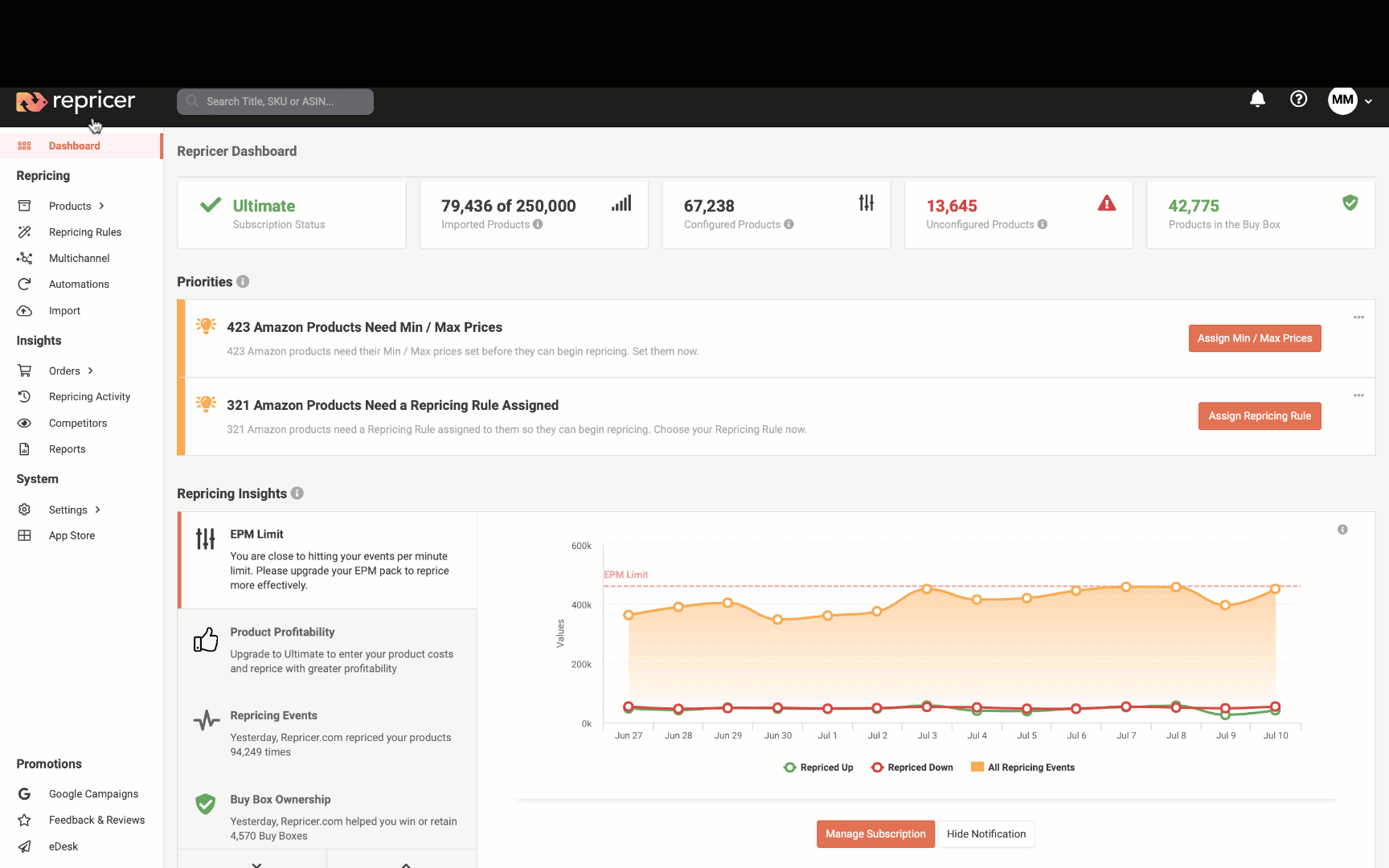This screenshot has width=1389, height=868.
Task: Toggle the All Repricing Events legend series
Action: click(1022, 768)
